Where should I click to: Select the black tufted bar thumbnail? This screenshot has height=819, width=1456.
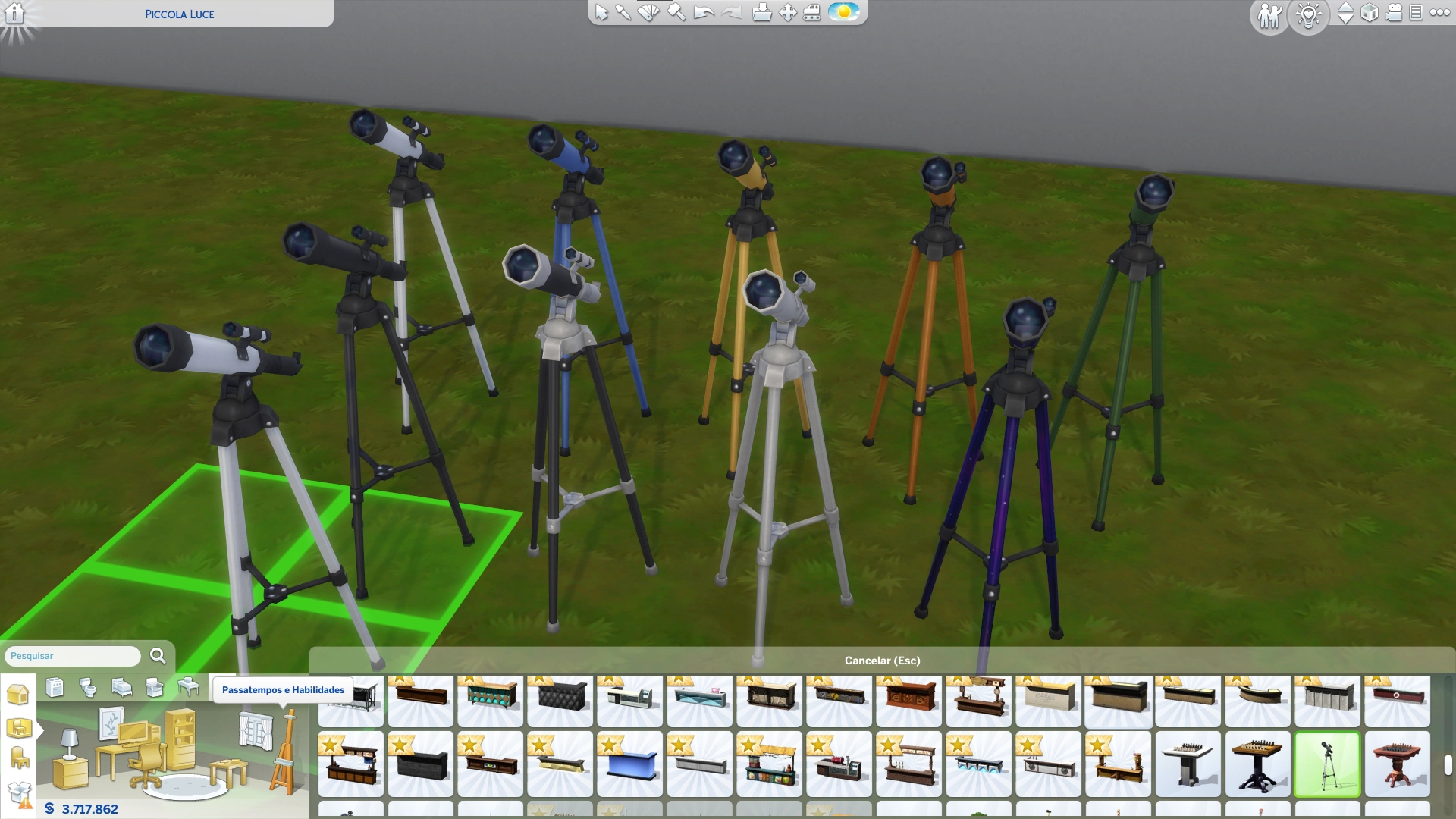click(560, 701)
